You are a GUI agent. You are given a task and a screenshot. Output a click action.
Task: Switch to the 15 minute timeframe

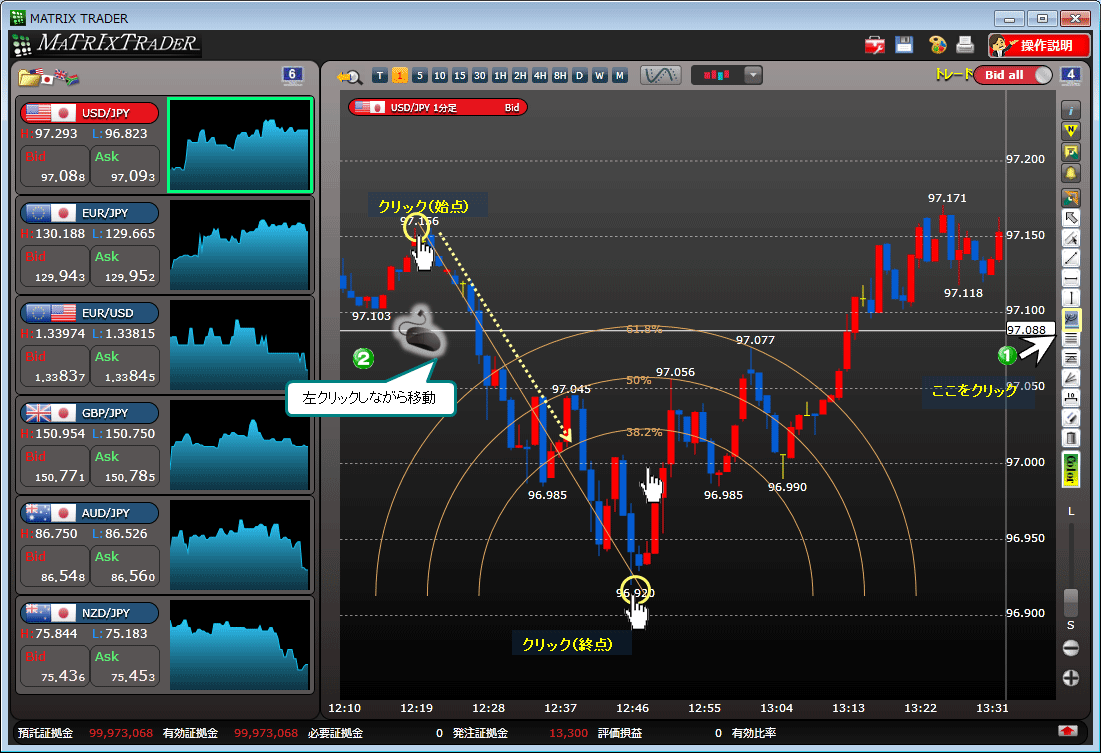(460, 76)
